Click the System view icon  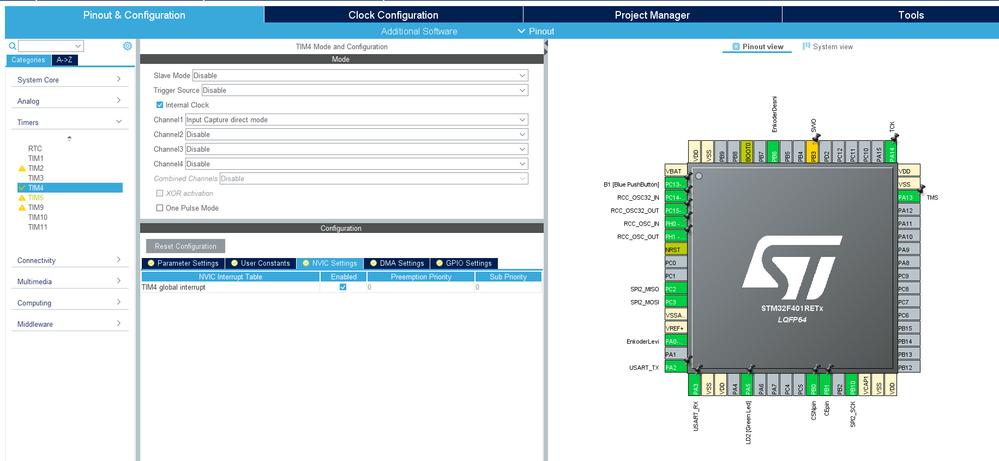click(807, 46)
